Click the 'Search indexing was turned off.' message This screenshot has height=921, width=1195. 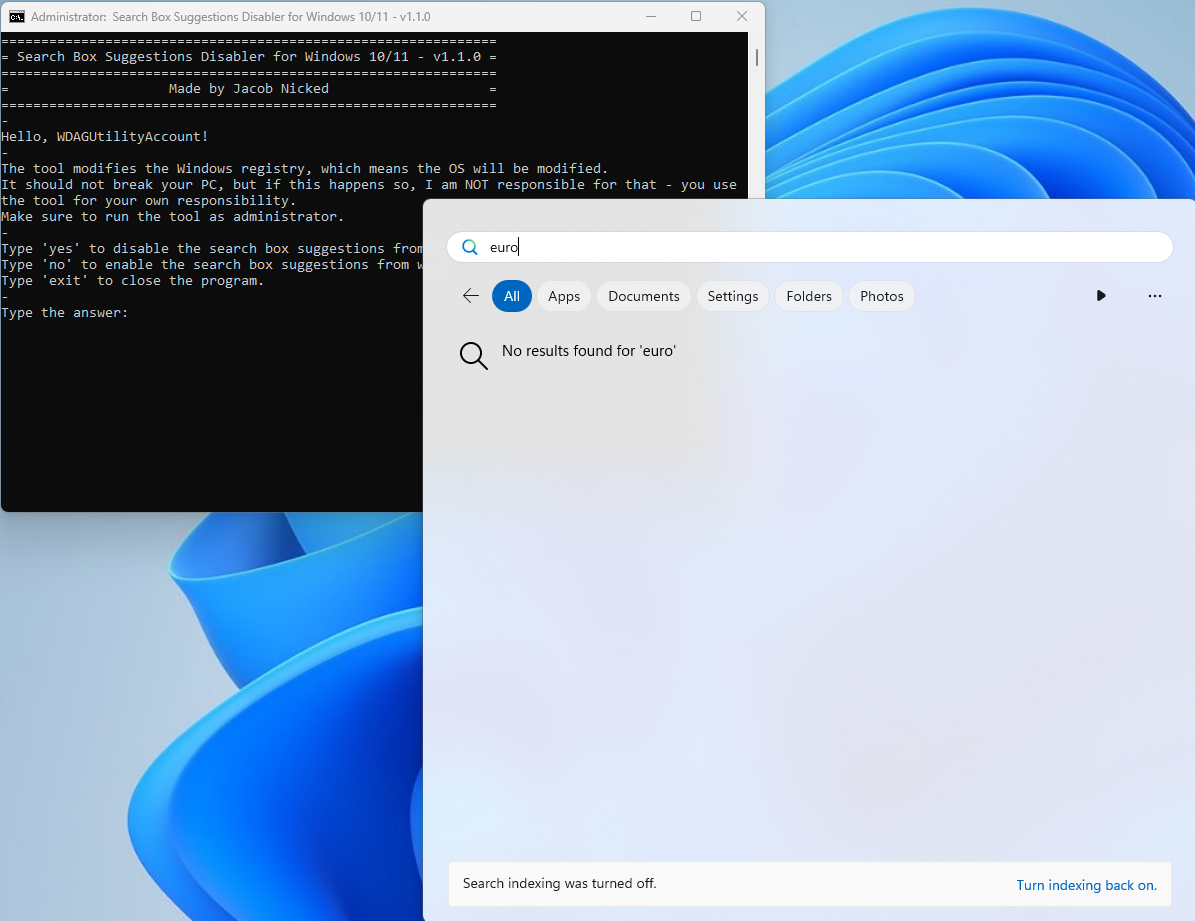click(559, 883)
